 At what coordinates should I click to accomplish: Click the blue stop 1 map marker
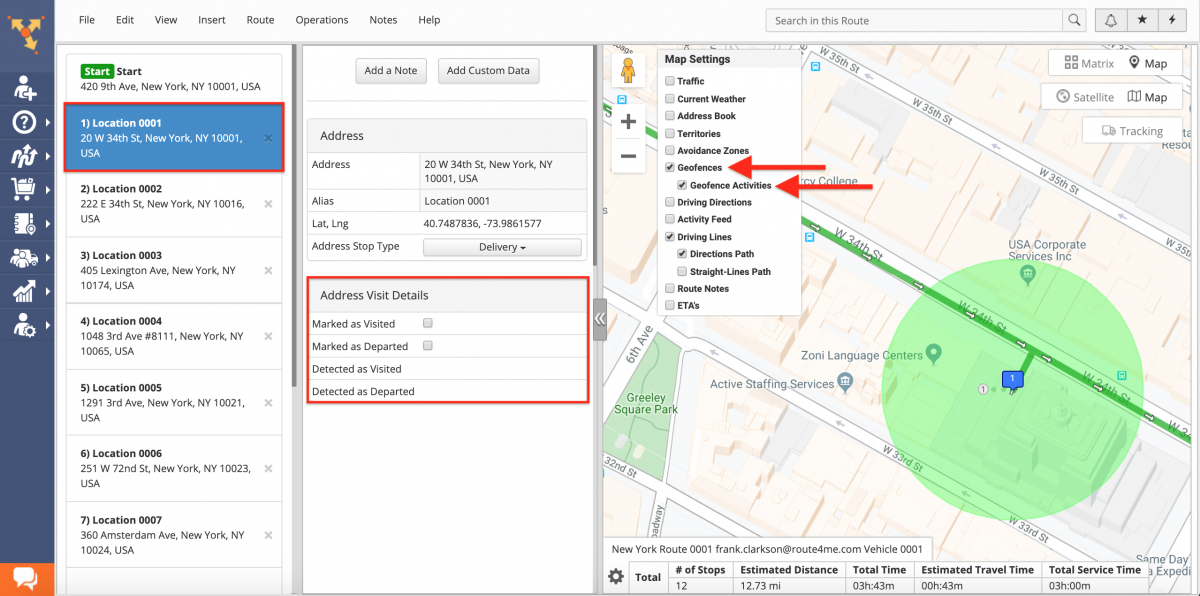[1012, 380]
